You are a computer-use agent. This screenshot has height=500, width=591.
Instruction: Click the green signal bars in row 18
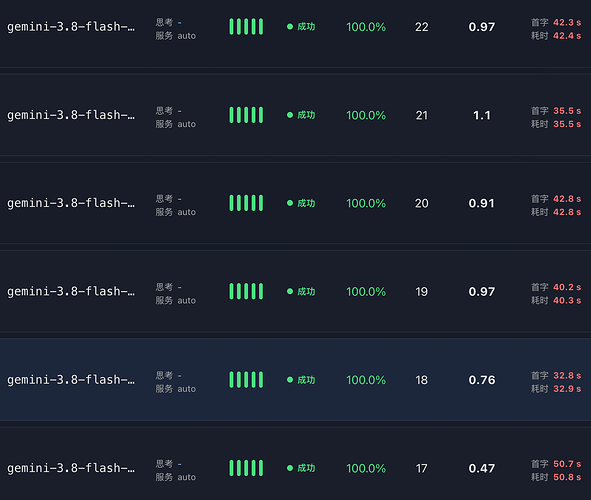[246, 380]
